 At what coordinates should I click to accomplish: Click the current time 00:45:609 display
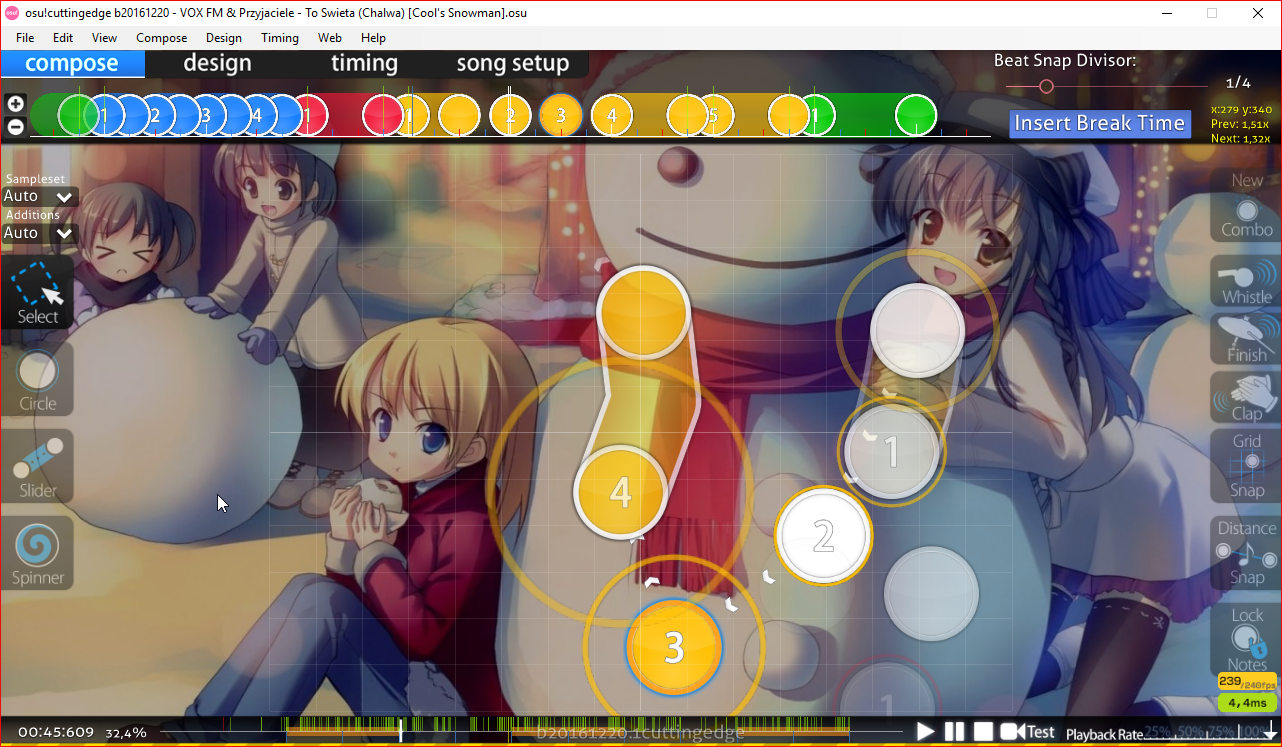pos(56,732)
